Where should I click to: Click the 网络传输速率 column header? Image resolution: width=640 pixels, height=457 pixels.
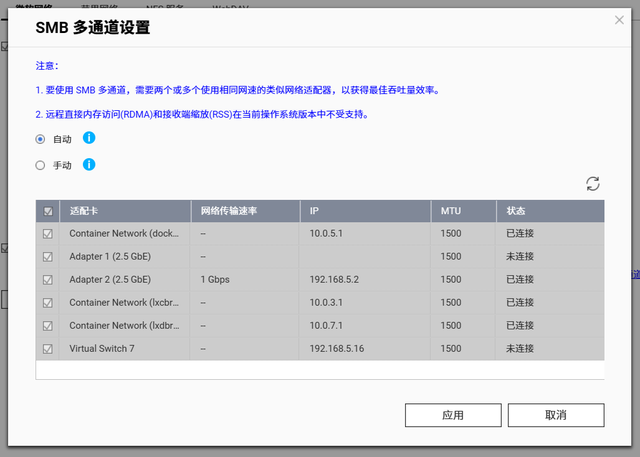click(x=229, y=211)
